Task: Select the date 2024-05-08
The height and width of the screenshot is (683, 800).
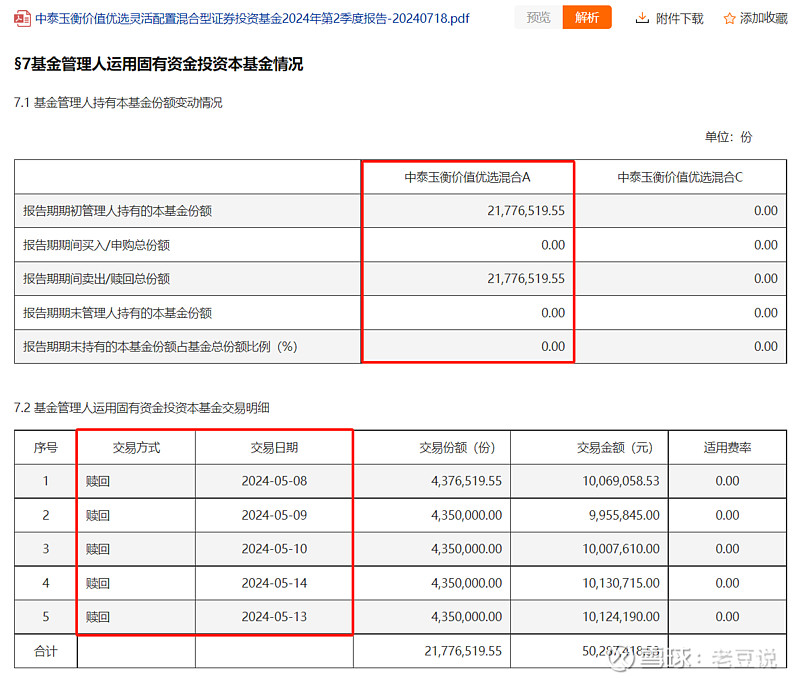Action: point(274,481)
